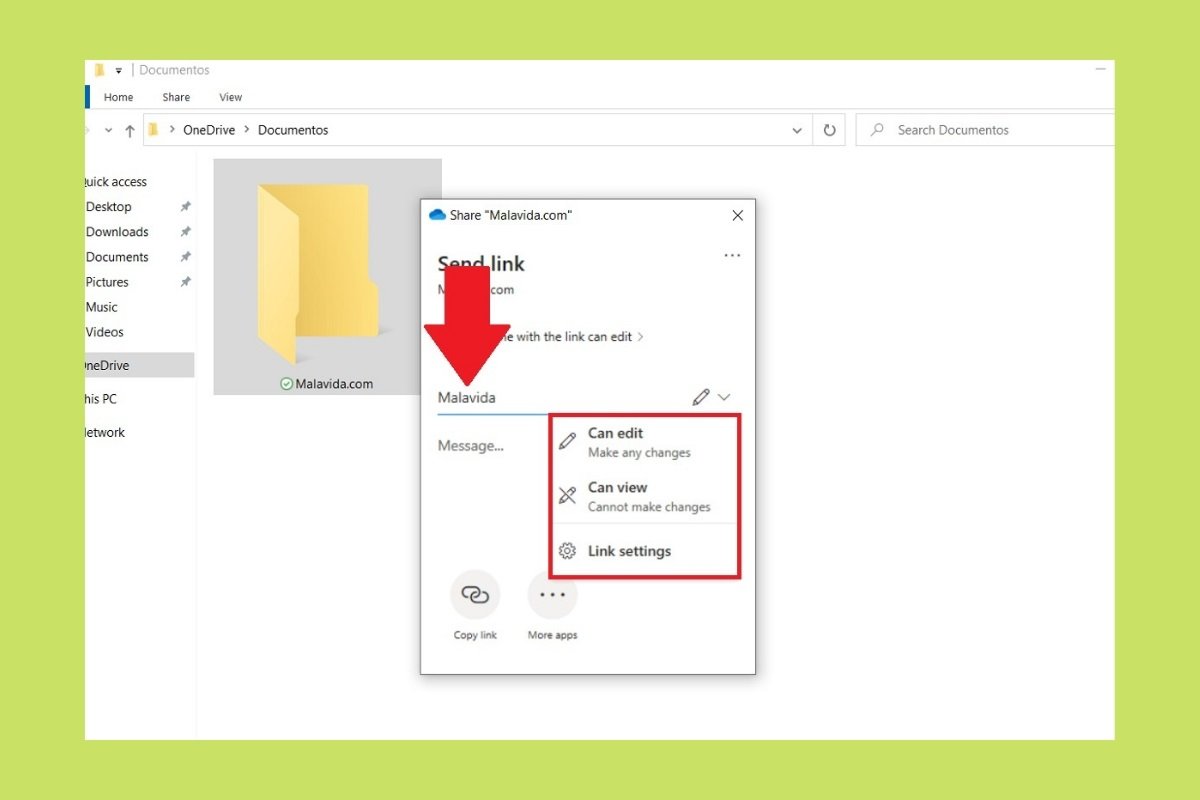1200x800 pixels.
Task: Select OneDrive in the navigation pane
Action: 139,366
